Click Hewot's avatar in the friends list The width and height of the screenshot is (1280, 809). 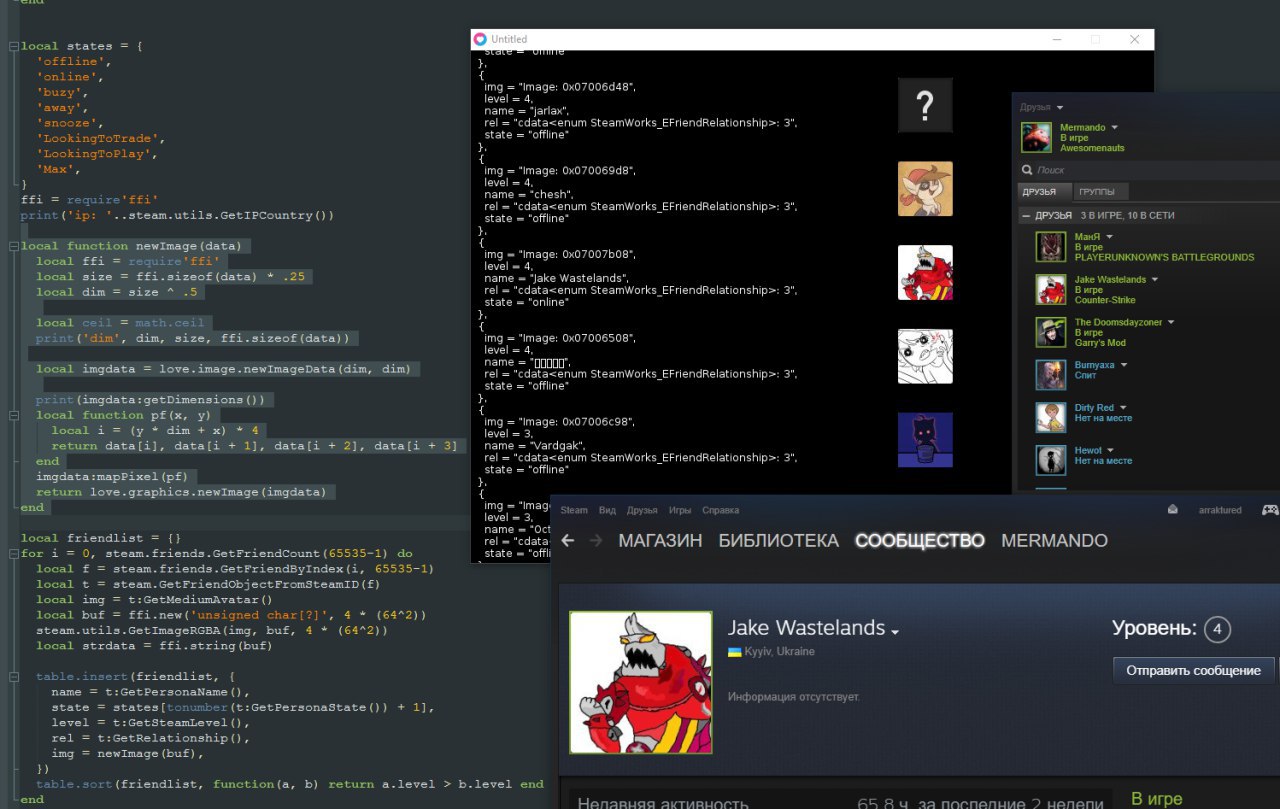point(1051,460)
